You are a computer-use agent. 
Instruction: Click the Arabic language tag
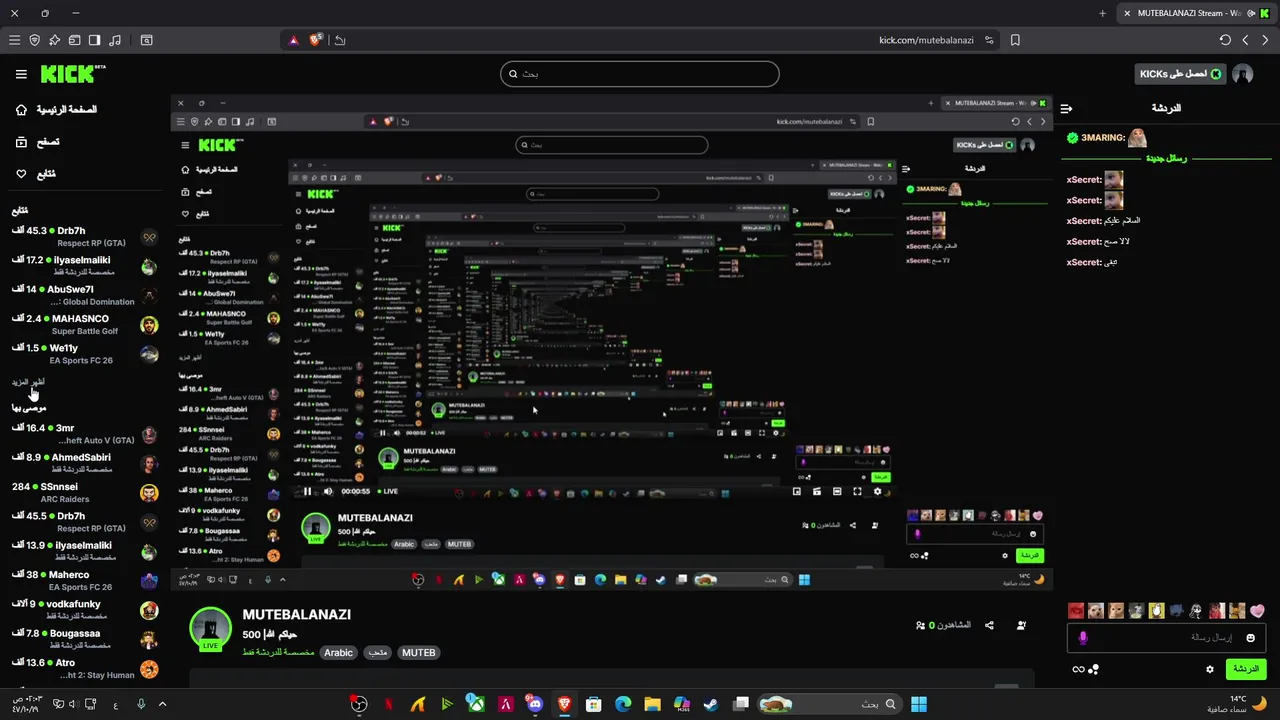pyautogui.click(x=338, y=653)
